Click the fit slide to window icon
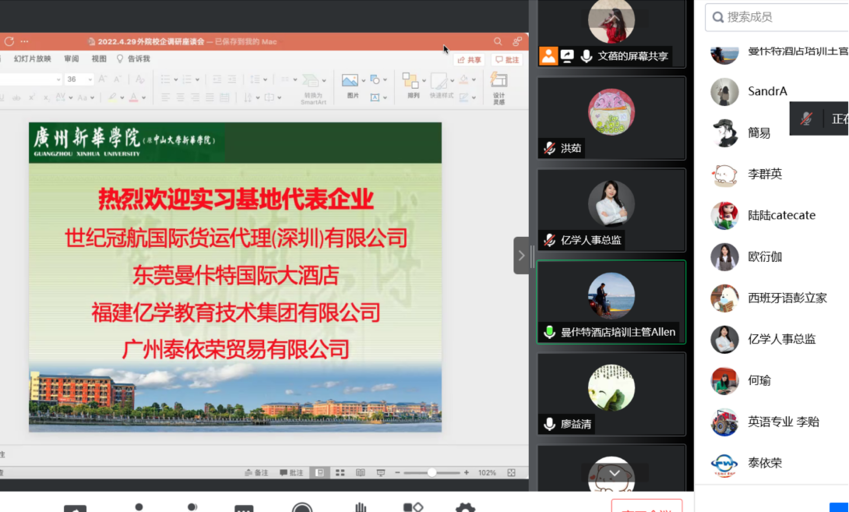This screenshot has width=849, height=512. pos(512,473)
